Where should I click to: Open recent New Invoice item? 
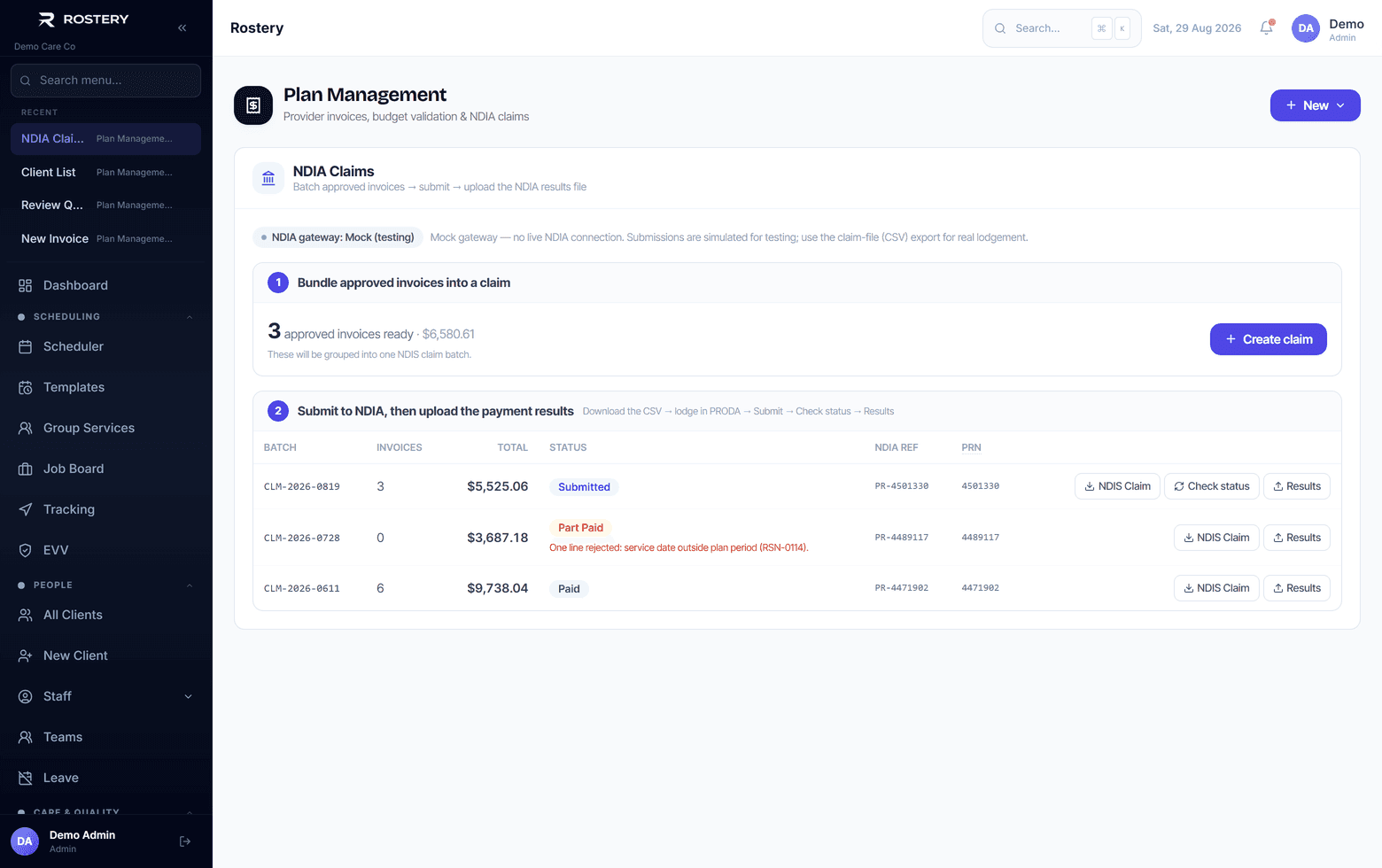[x=106, y=238]
